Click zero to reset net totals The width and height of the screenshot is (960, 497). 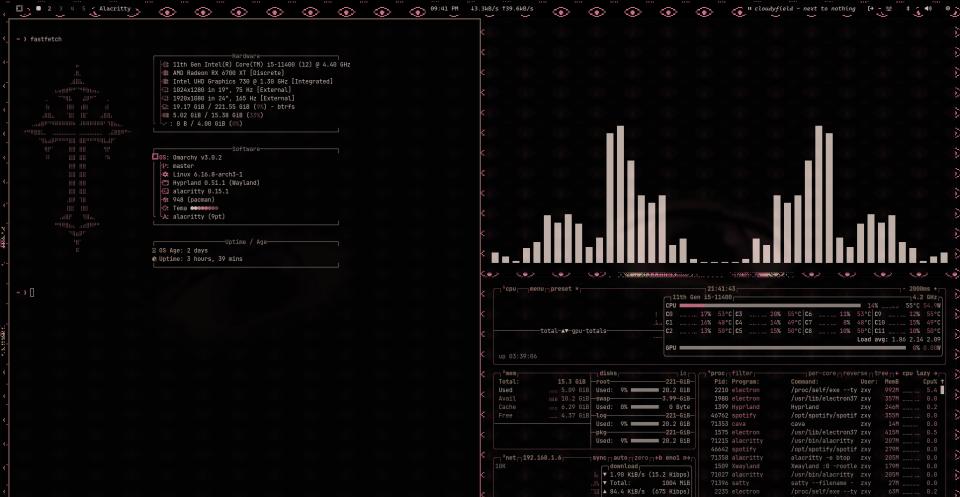point(640,457)
